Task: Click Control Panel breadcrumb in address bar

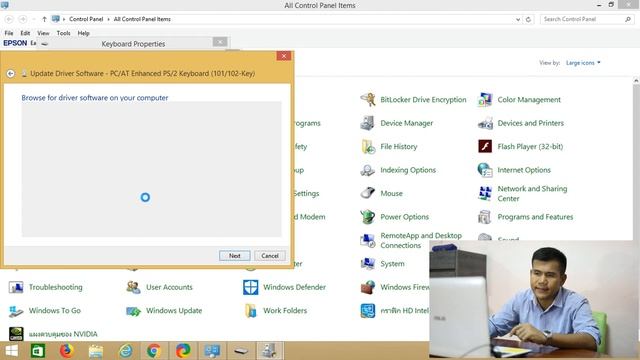Action: (86, 19)
